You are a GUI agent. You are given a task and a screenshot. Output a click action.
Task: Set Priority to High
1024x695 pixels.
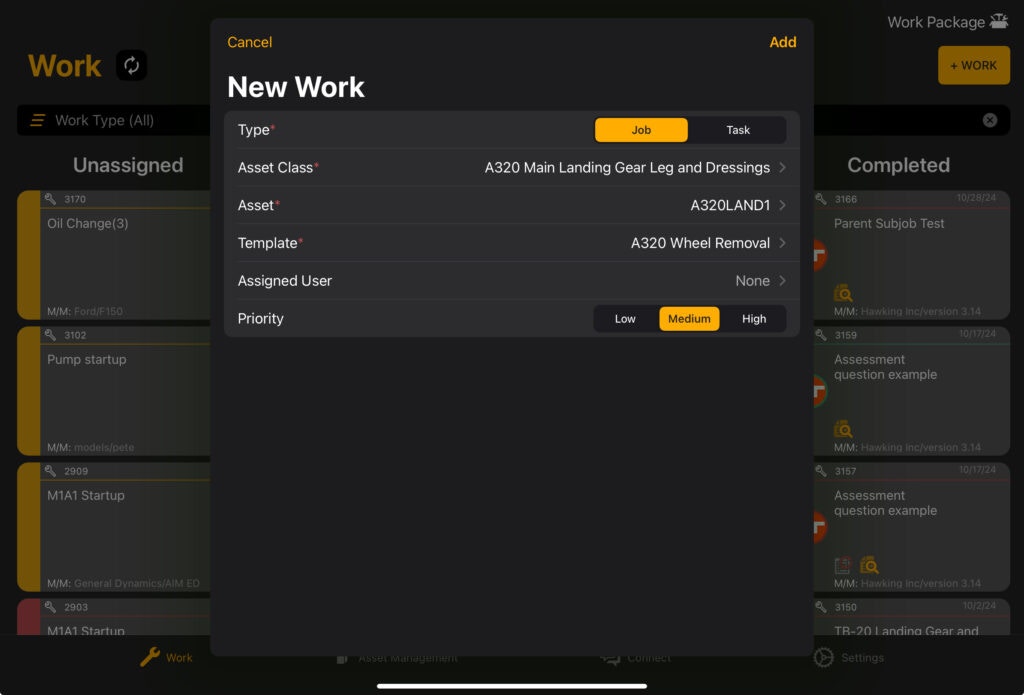754,318
